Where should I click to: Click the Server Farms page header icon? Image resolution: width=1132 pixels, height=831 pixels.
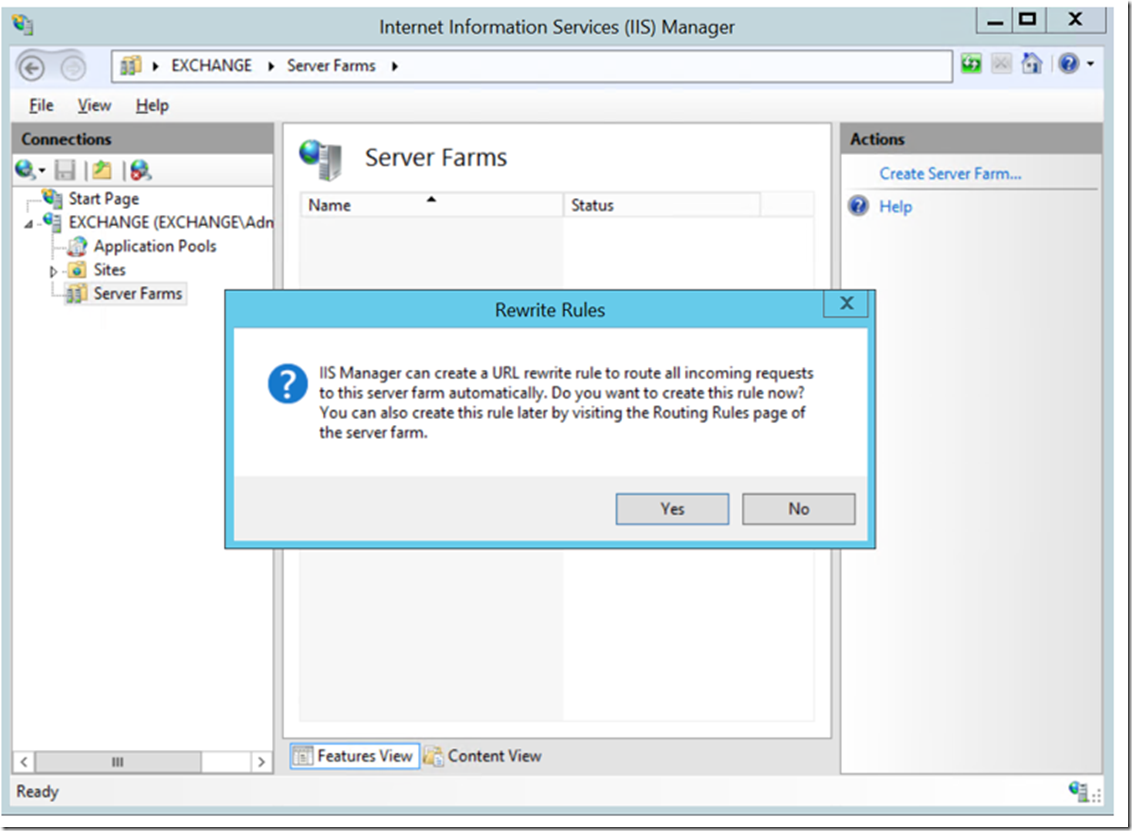(321, 160)
